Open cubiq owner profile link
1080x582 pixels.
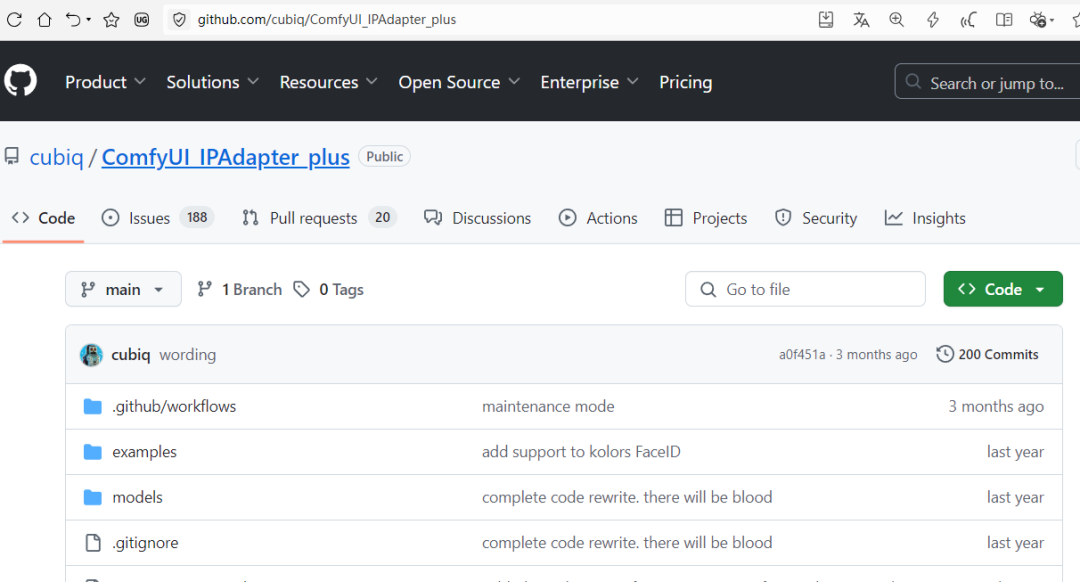click(x=56, y=157)
